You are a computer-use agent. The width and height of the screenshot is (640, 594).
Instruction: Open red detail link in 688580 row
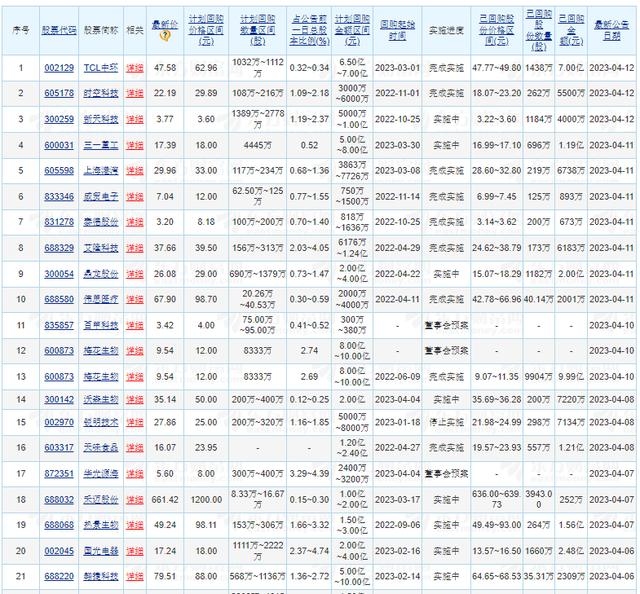[x=135, y=299]
